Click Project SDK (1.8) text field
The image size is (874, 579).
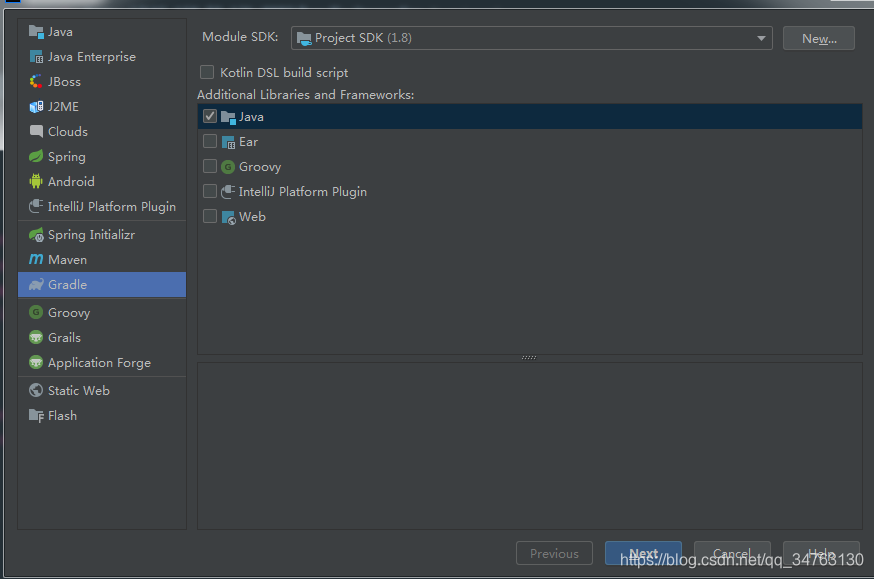[x=531, y=38]
